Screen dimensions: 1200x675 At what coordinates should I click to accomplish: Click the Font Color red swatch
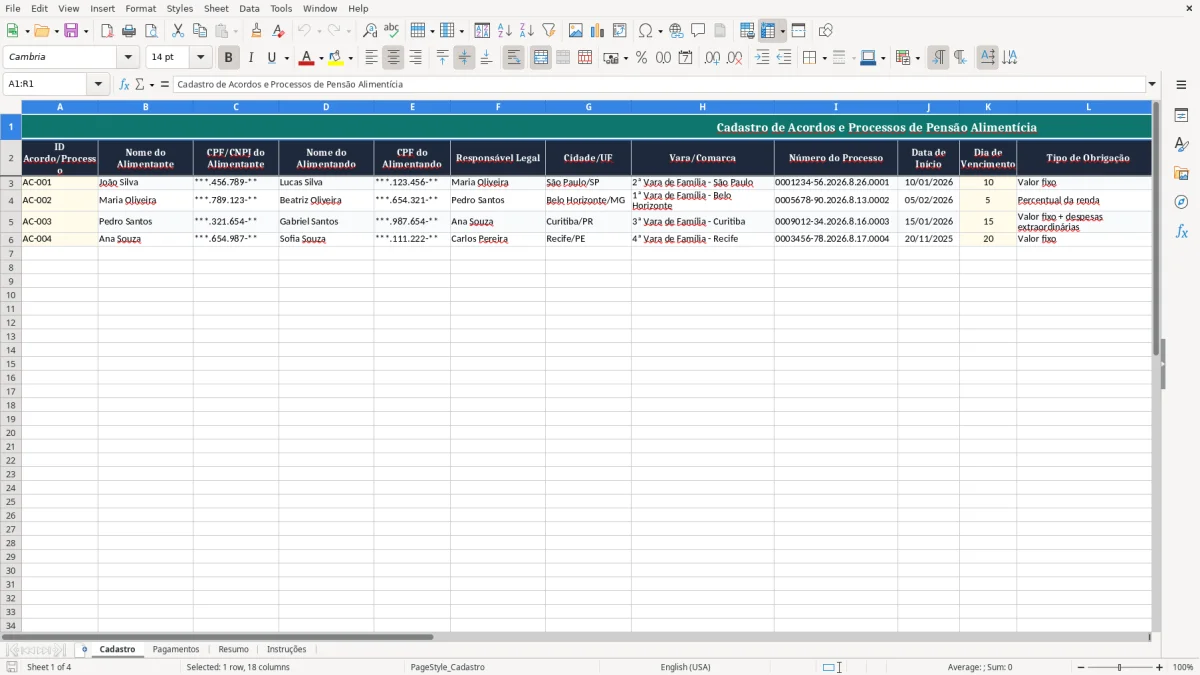click(x=307, y=58)
